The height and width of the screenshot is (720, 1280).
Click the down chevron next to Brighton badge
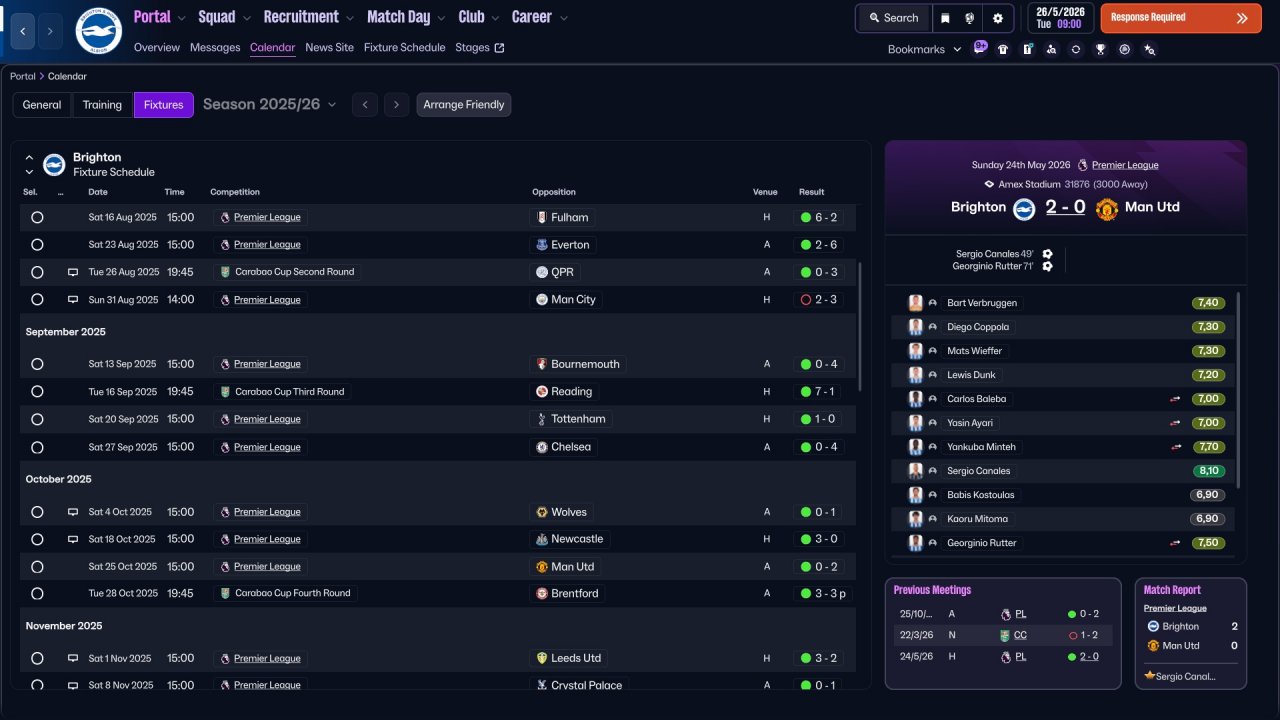(29, 172)
